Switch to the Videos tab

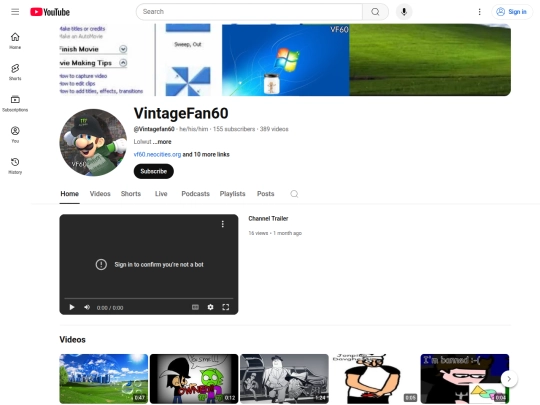click(100, 194)
